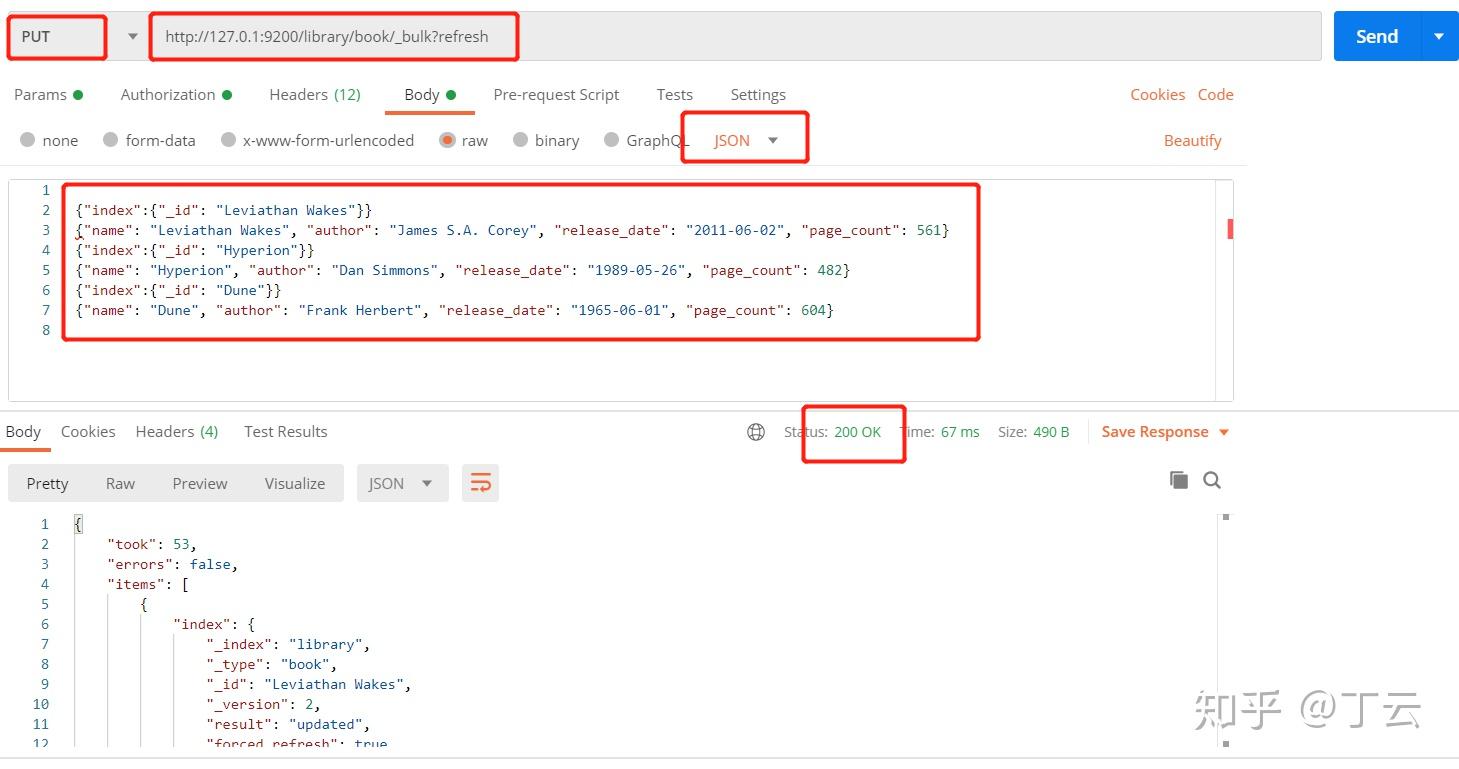
Task: Select the none body radio button
Action: click(27, 140)
